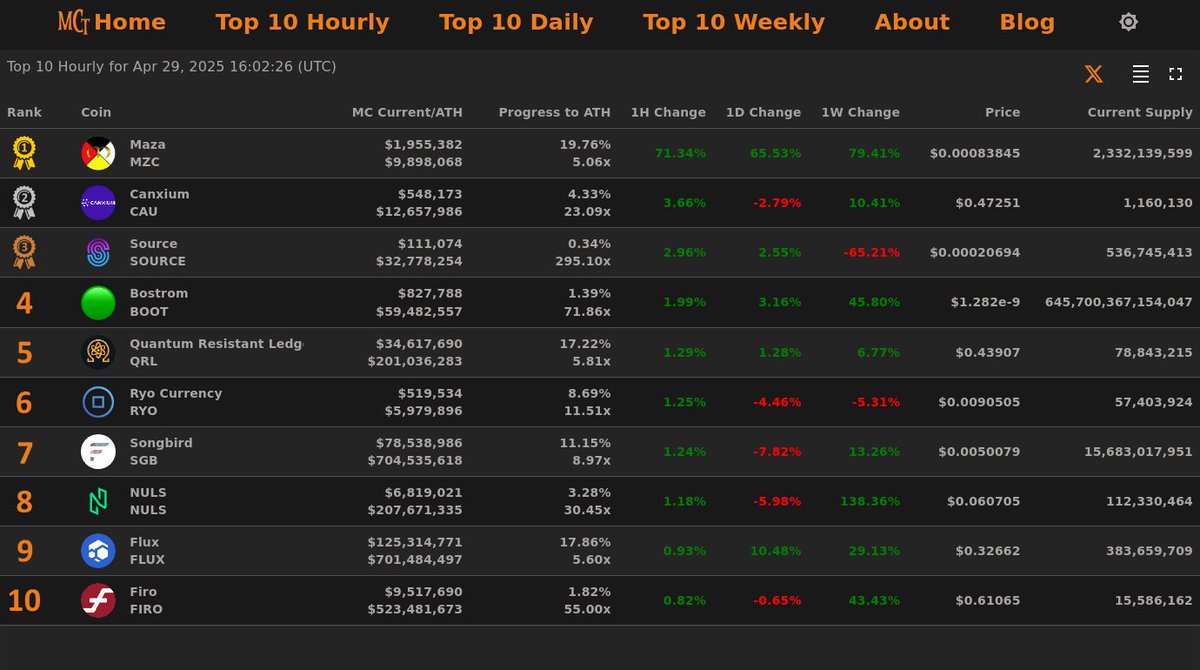Sort by Current Supply column header
This screenshot has height=670, width=1200.
tap(1140, 113)
